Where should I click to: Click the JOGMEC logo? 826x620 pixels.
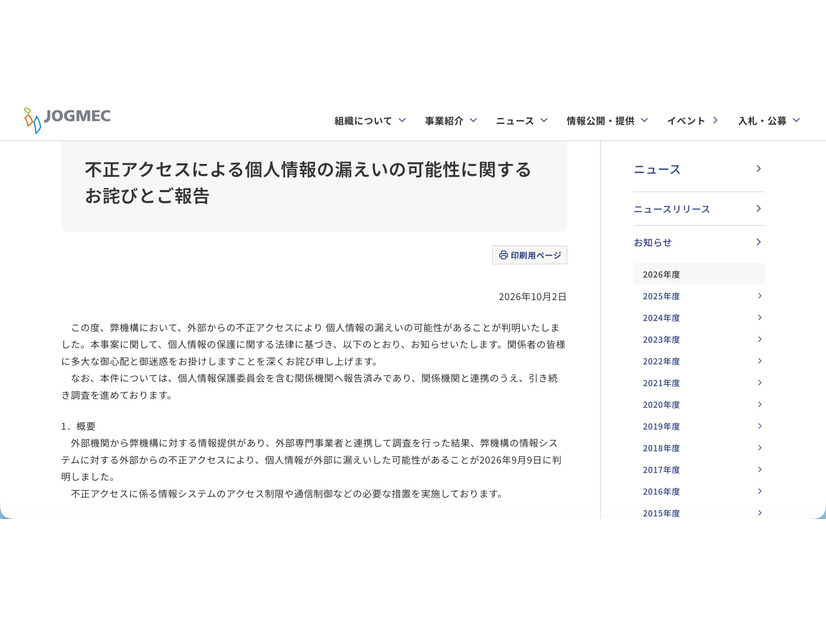click(x=67, y=120)
